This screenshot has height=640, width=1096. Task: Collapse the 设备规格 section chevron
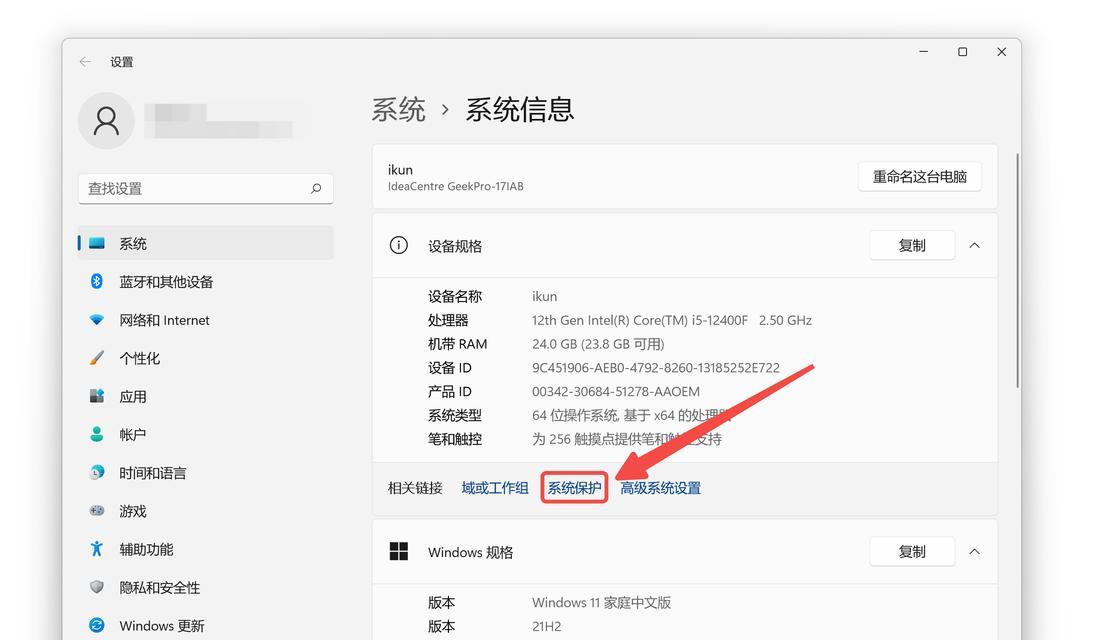[974, 245]
